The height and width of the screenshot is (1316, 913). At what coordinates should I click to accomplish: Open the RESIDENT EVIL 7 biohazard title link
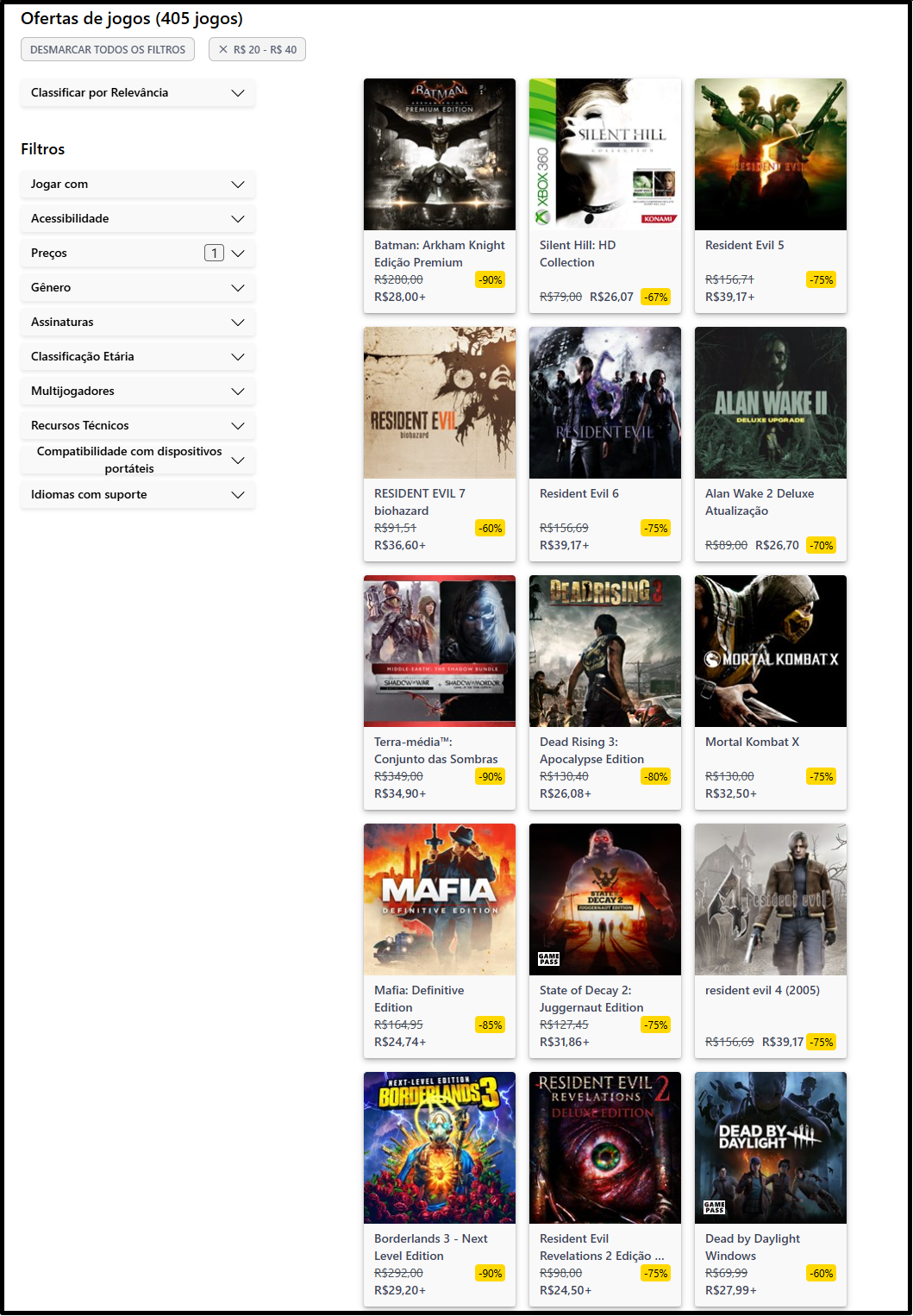click(x=420, y=502)
